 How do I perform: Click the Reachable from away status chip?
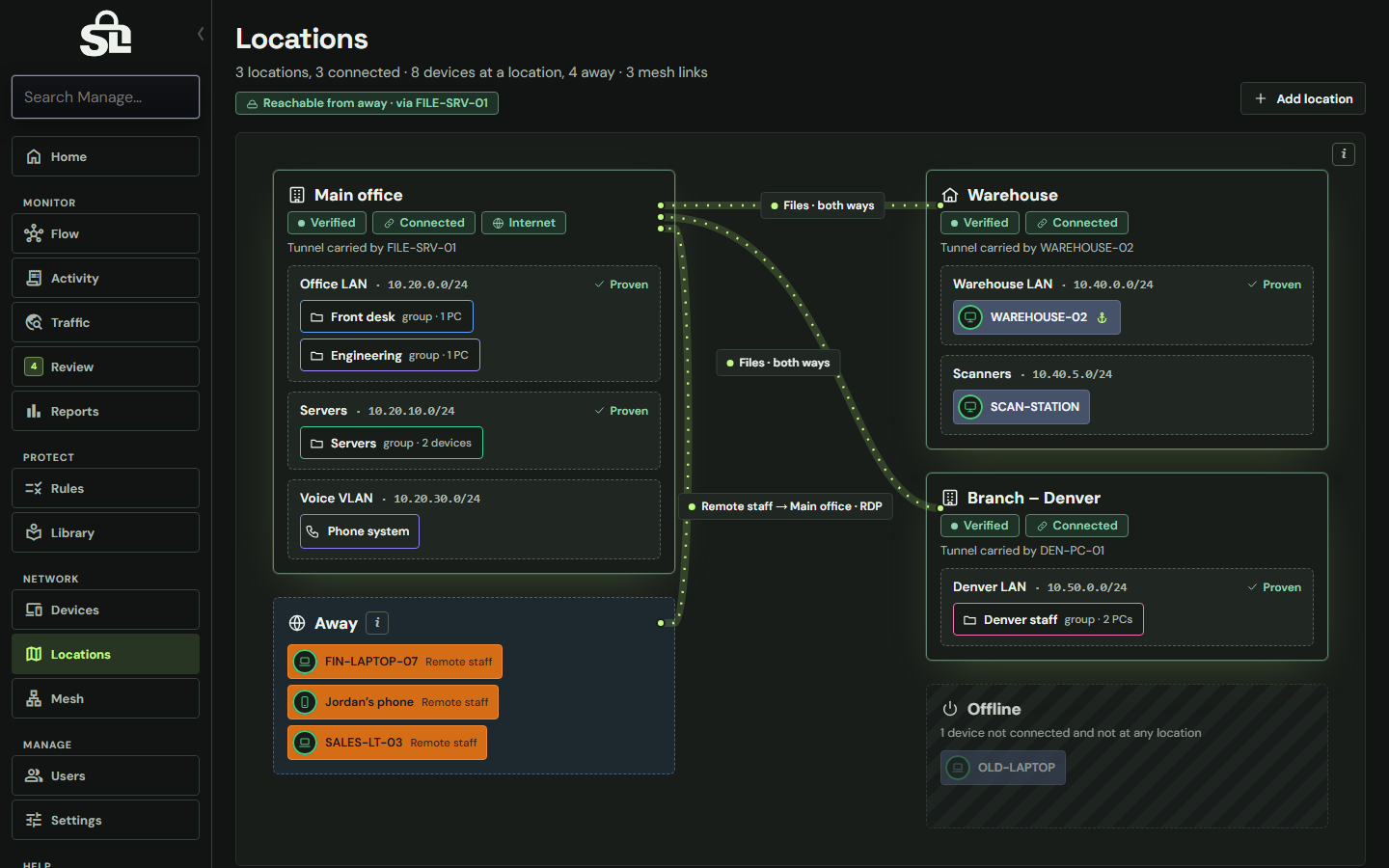click(367, 103)
